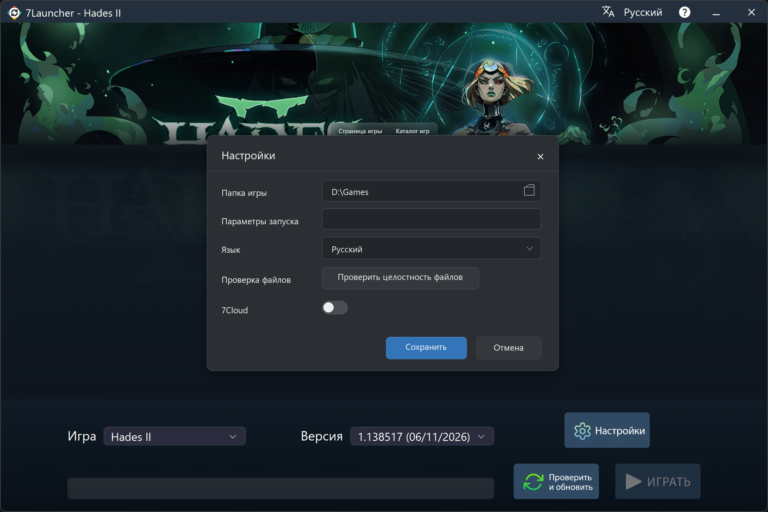The height and width of the screenshot is (512, 768).
Task: Click the download progress bar
Action: pos(281,488)
